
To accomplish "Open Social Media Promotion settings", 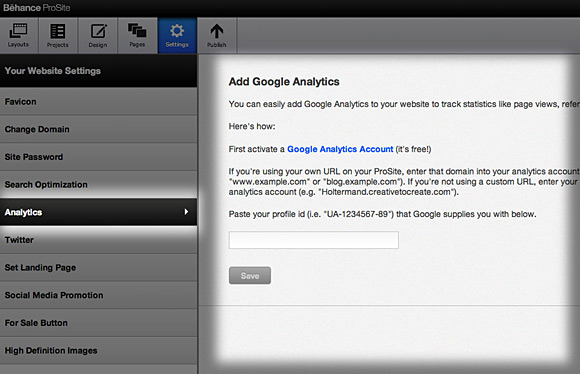I will pyautogui.click(x=98, y=295).
